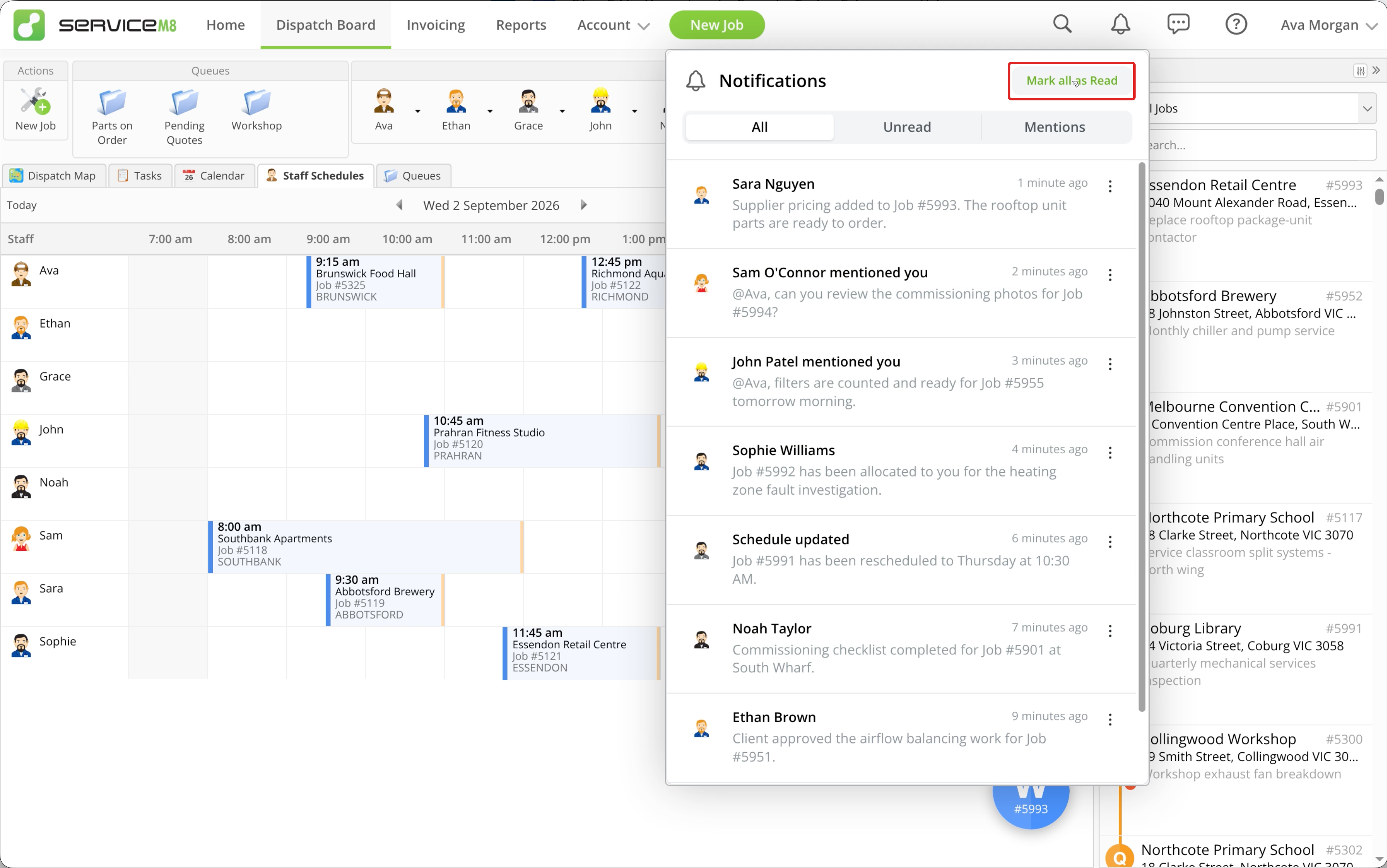The width and height of the screenshot is (1387, 868).
Task: Collapse the job list panel with double chevron
Action: (x=1376, y=71)
